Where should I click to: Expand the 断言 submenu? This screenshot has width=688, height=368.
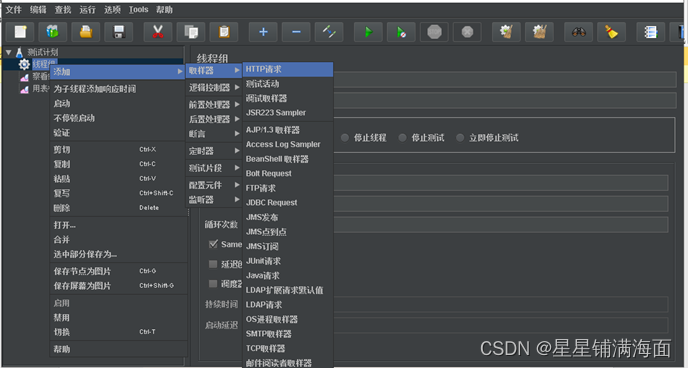(x=214, y=134)
